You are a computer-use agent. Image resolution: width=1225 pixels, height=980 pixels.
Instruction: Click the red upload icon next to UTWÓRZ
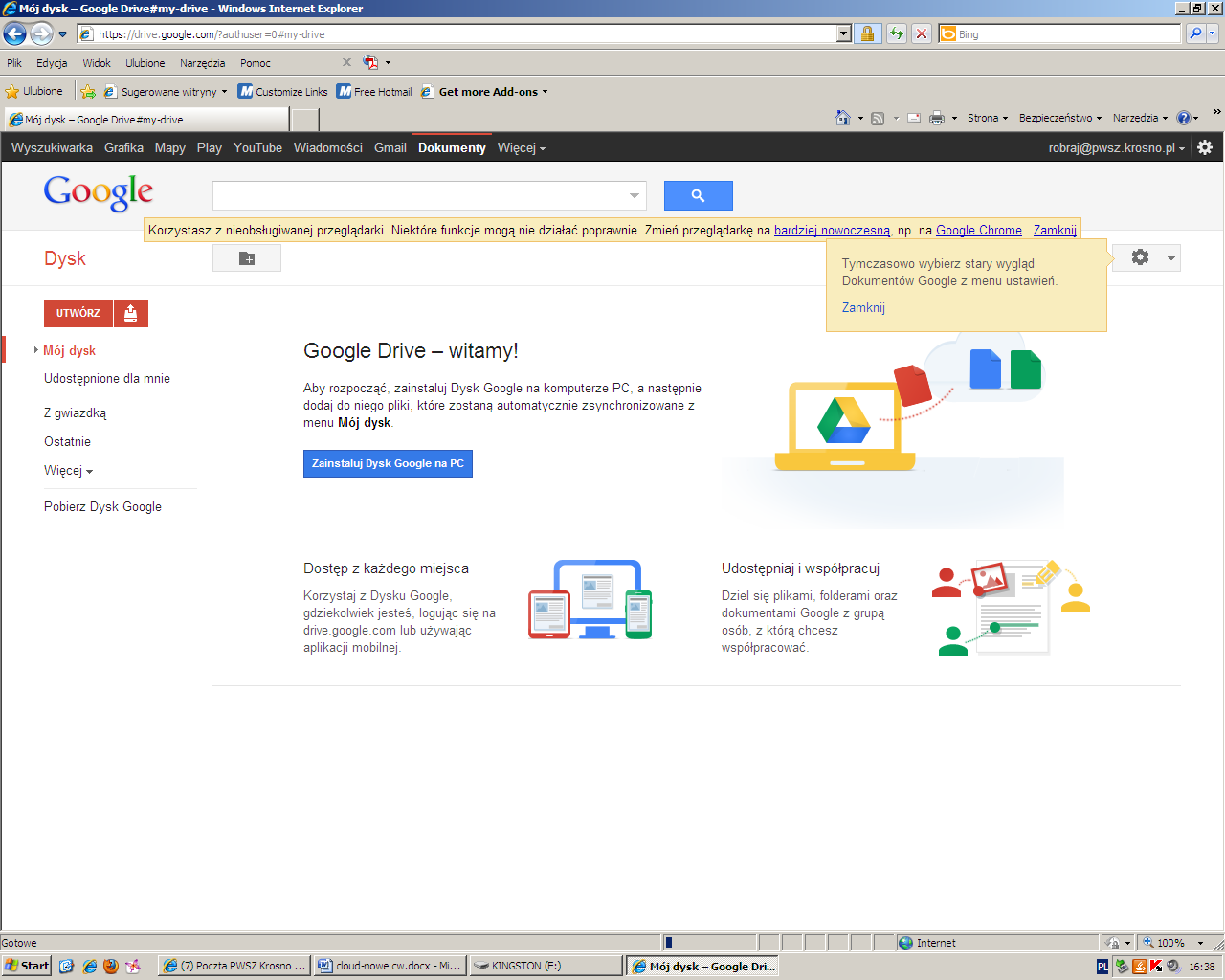point(131,313)
